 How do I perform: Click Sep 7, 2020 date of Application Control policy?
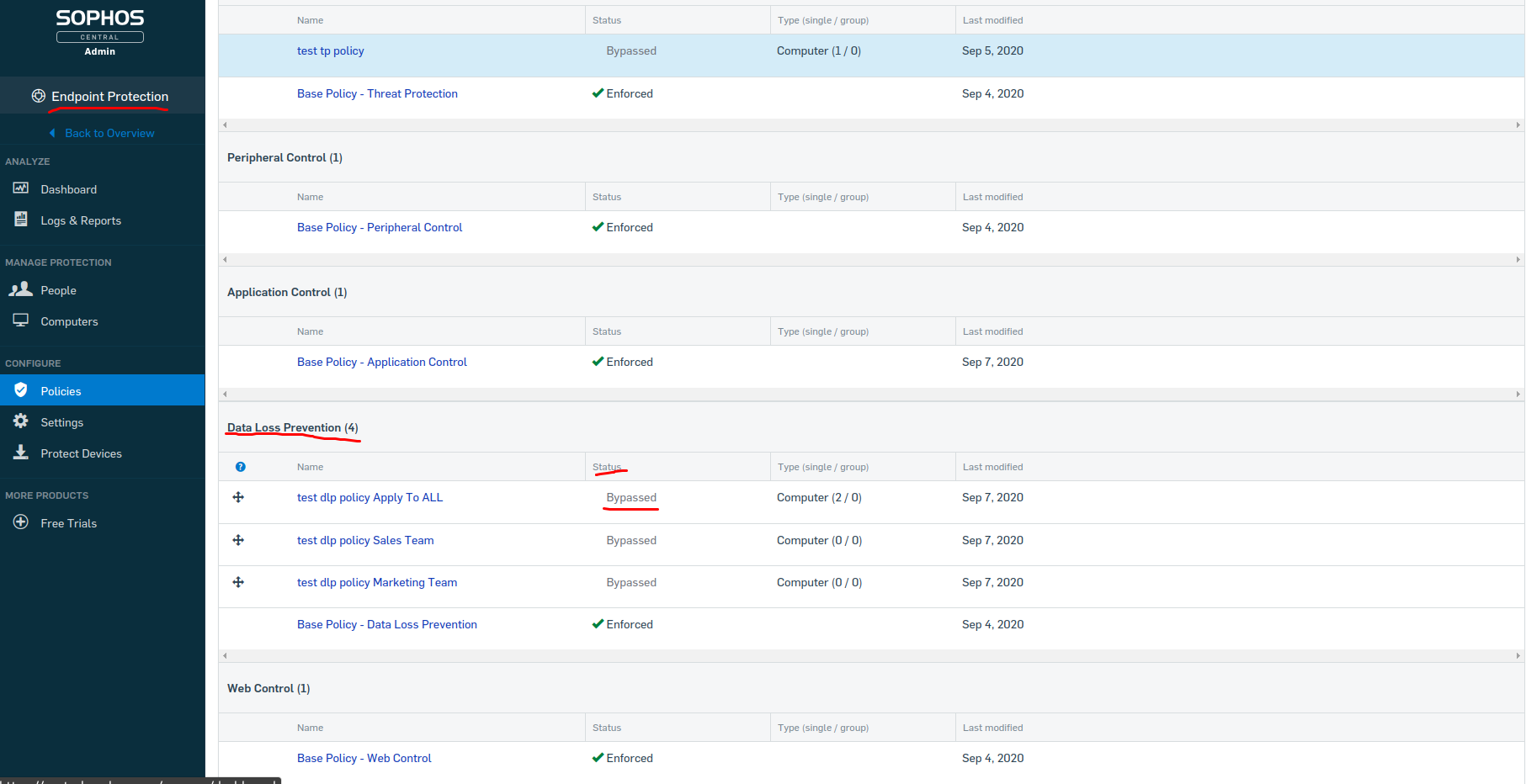coord(992,362)
